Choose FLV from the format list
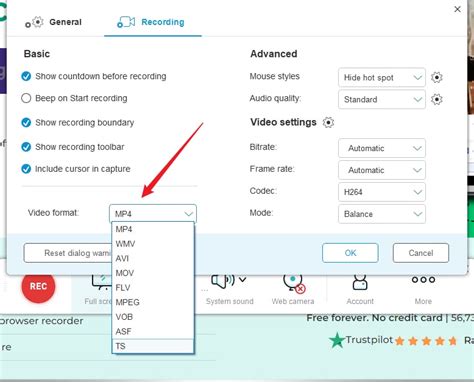 point(153,288)
